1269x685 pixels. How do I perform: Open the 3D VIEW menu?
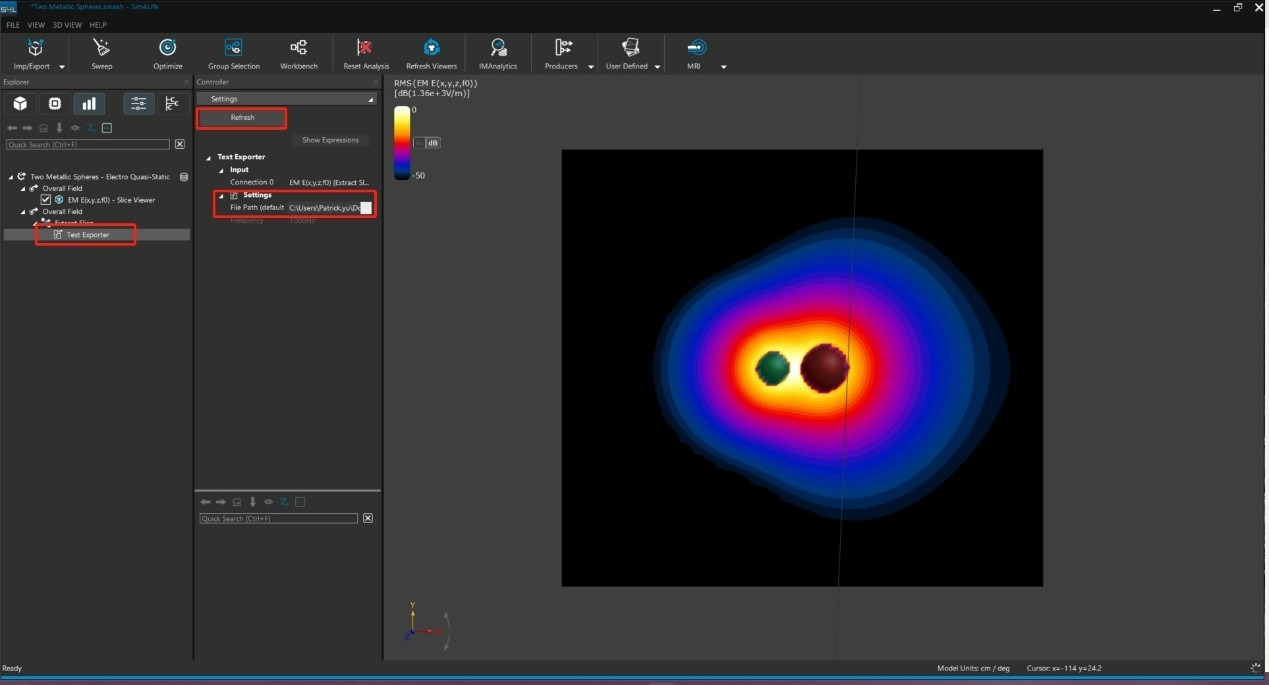pyautogui.click(x=66, y=25)
